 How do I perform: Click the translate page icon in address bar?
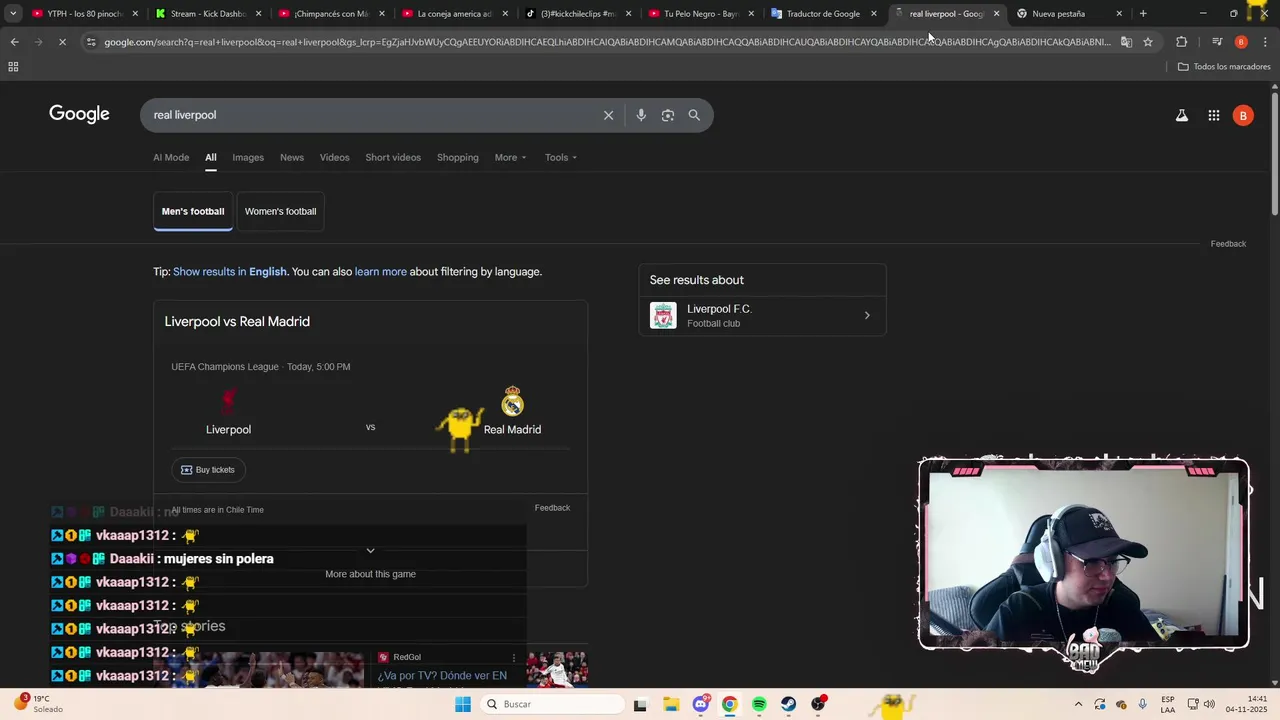[1126, 42]
